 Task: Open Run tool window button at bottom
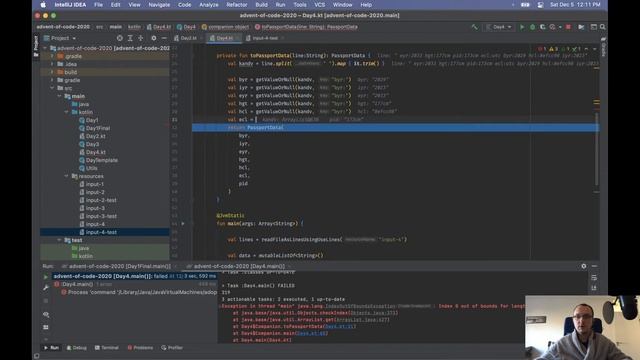51,348
